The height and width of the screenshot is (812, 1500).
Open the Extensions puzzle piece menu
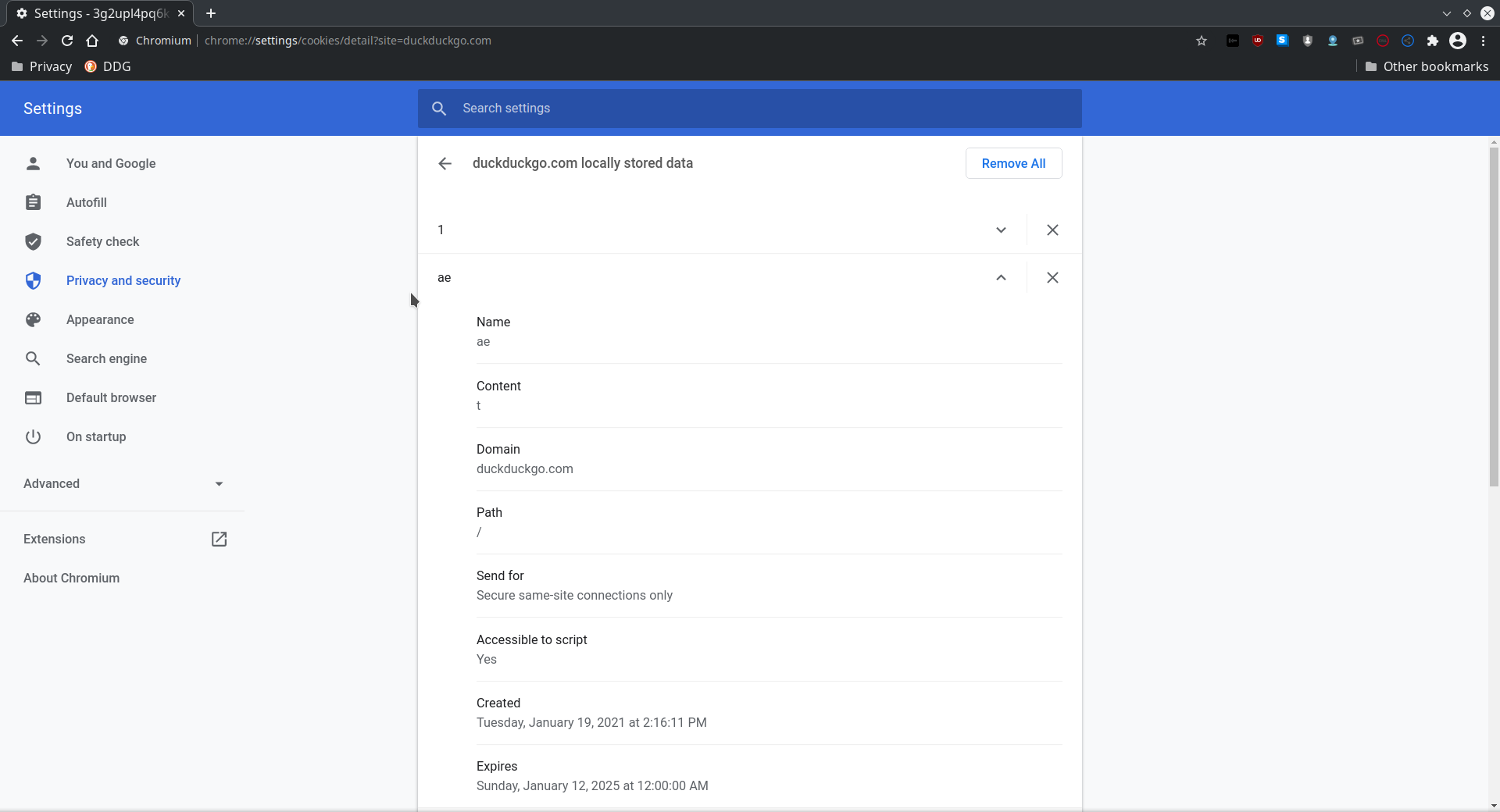[1433, 41]
